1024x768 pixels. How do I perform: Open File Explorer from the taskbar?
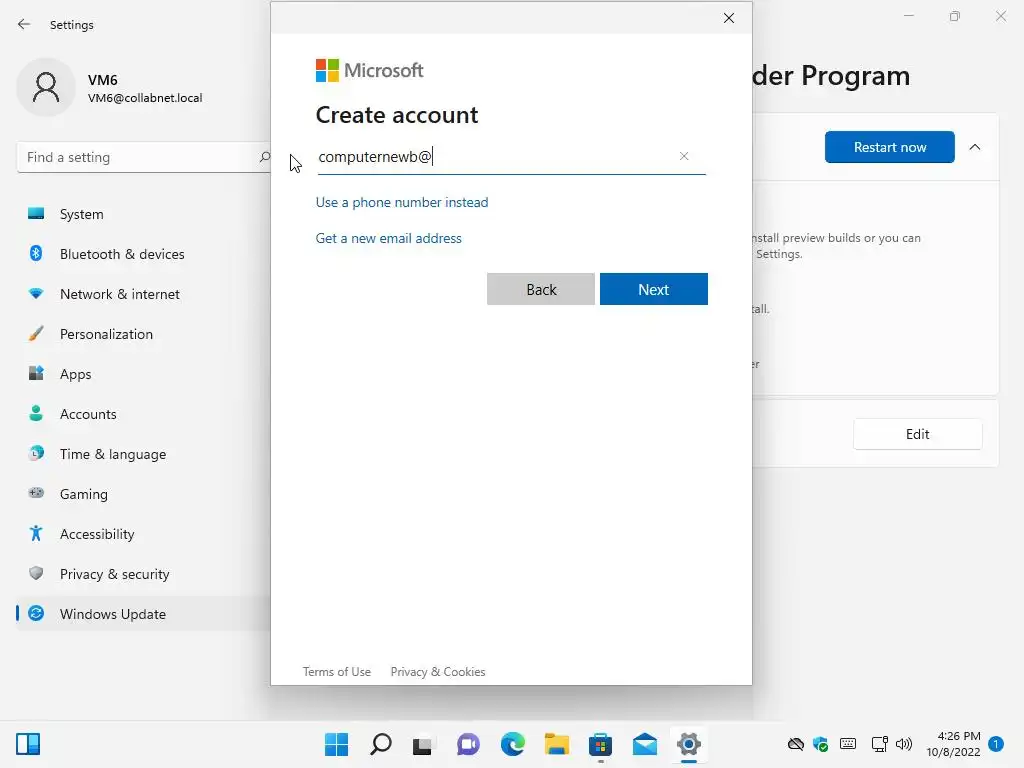pyautogui.click(x=557, y=744)
